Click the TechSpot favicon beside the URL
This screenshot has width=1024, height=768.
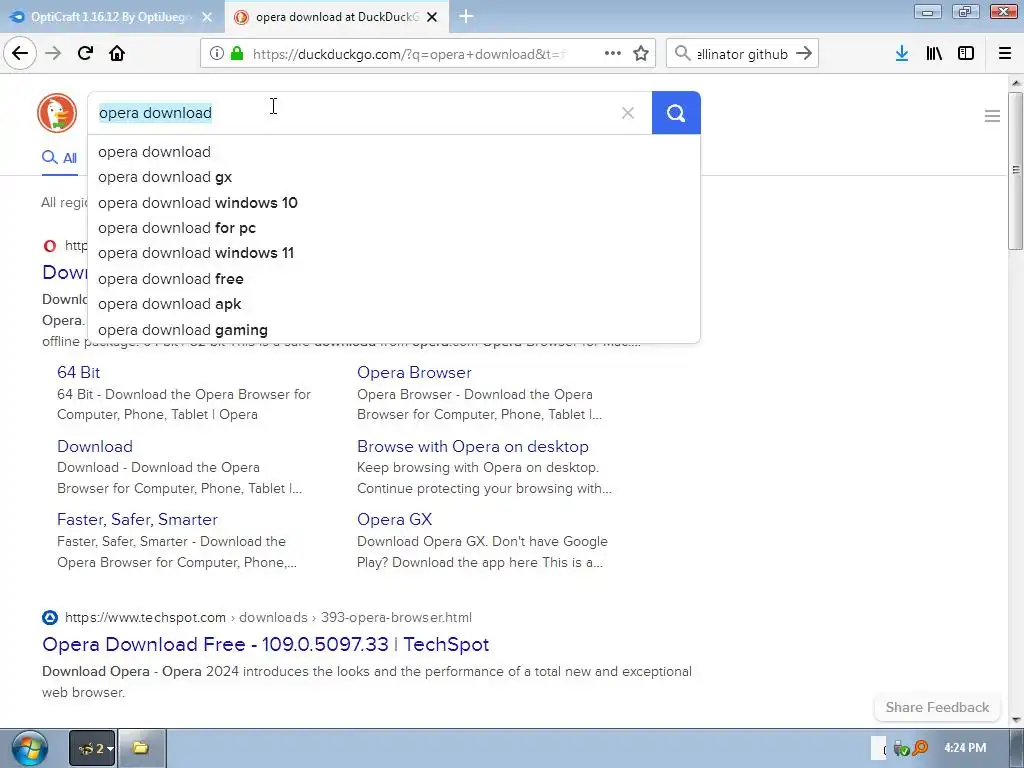point(50,617)
